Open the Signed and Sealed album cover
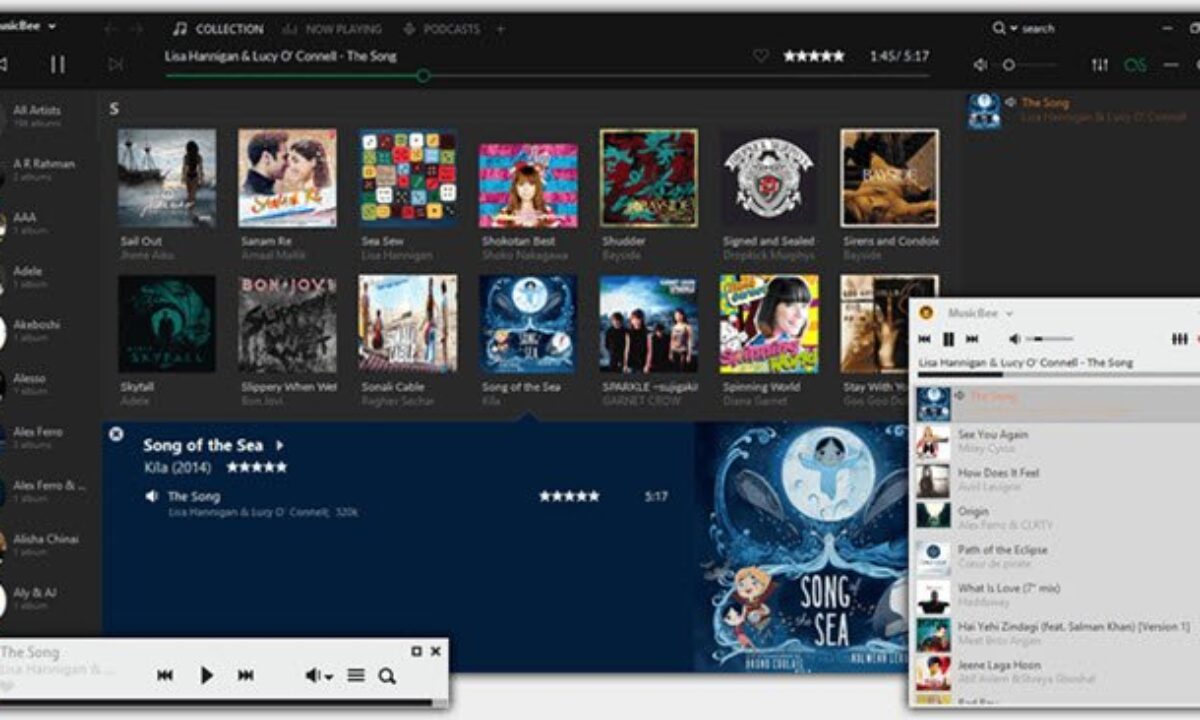Image resolution: width=1200 pixels, height=720 pixels. [x=769, y=178]
